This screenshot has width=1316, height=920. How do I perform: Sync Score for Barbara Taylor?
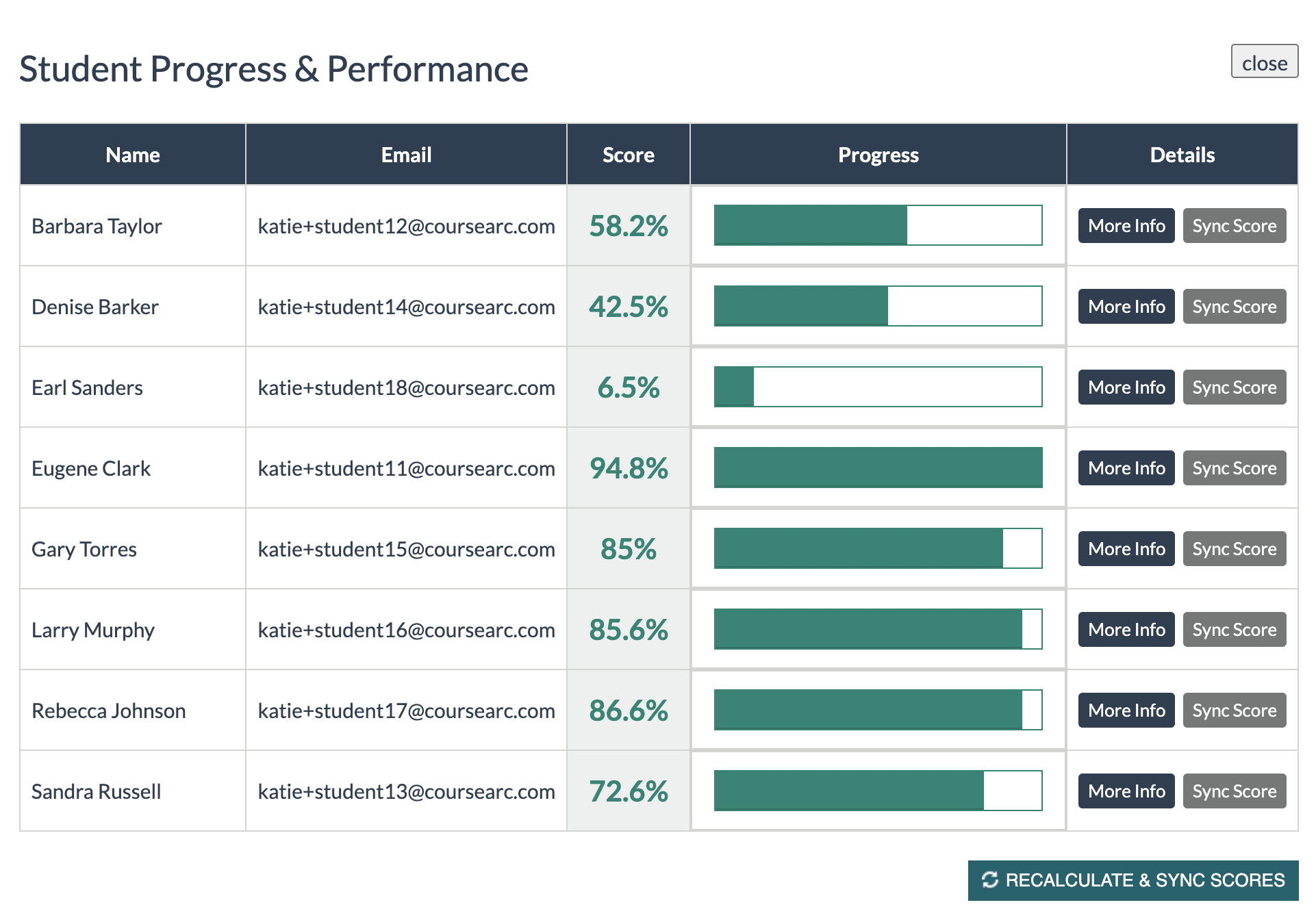point(1234,225)
